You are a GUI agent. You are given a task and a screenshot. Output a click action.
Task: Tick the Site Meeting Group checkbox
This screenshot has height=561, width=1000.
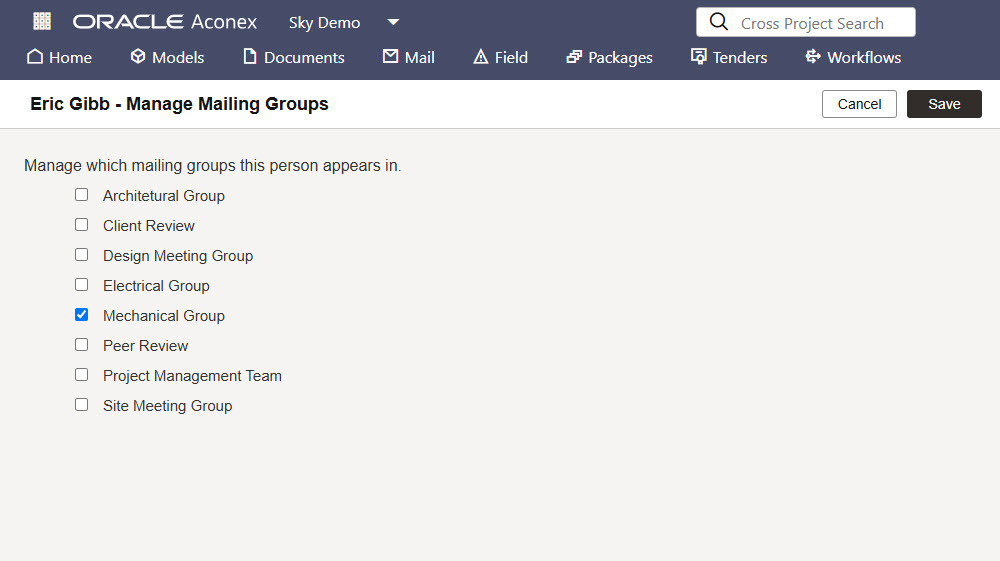[x=82, y=404]
